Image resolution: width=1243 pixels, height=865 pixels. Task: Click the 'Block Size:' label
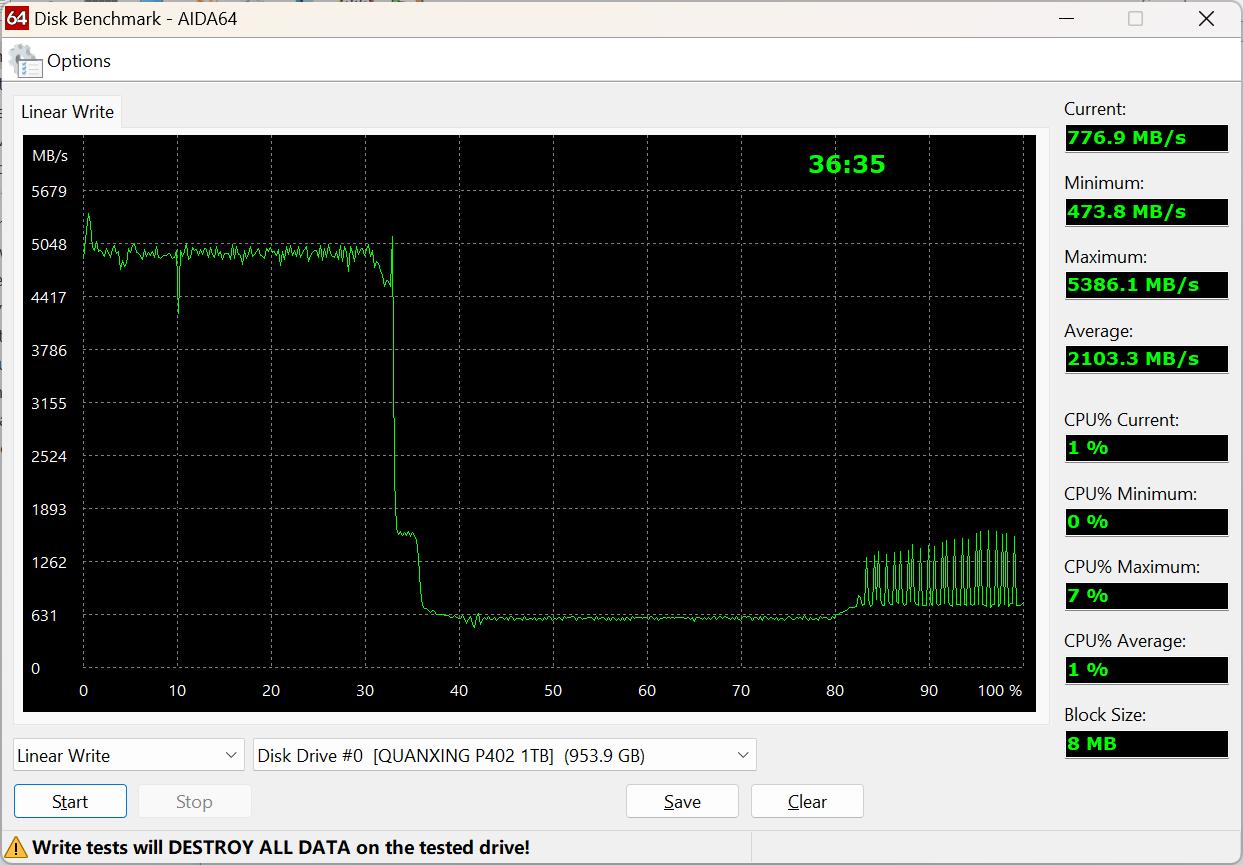coord(1105,715)
